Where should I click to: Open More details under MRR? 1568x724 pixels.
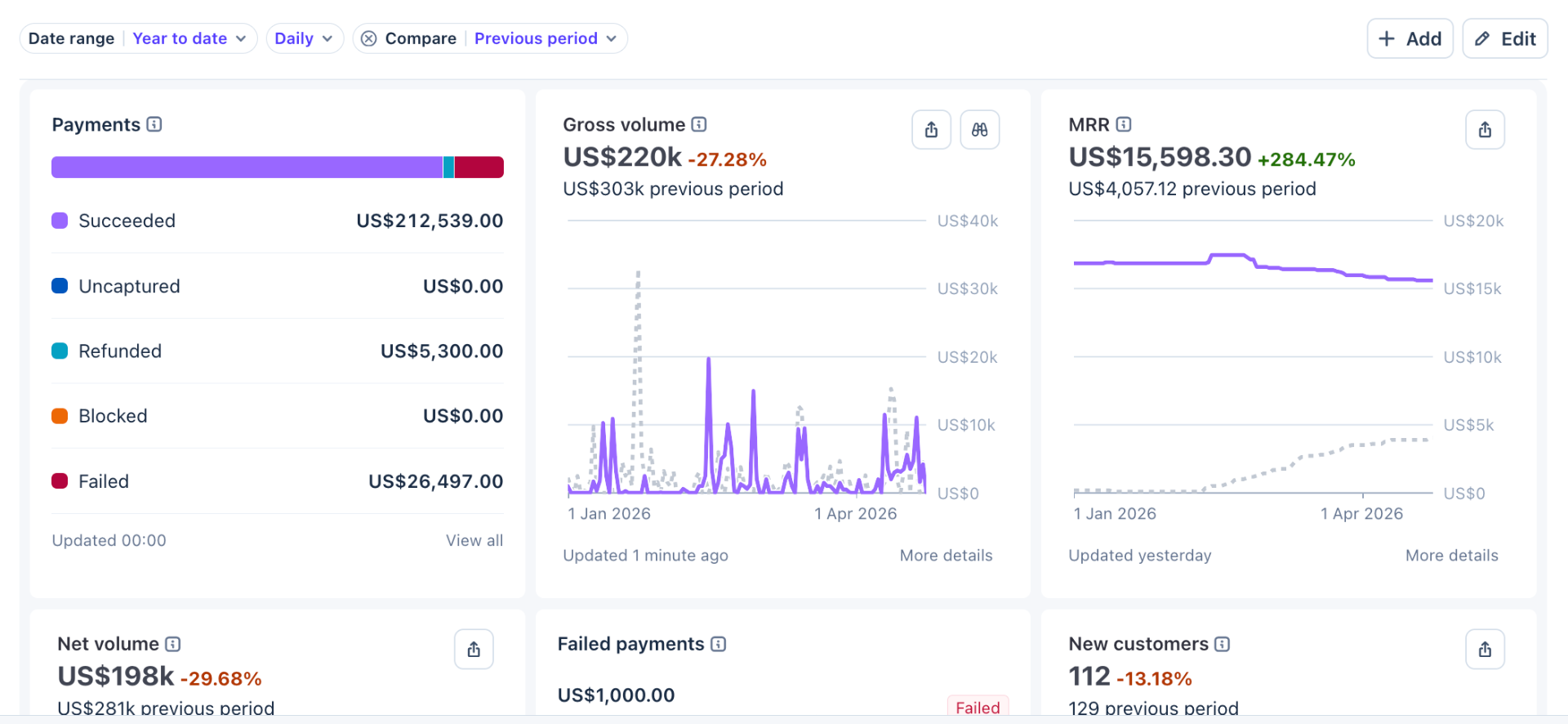coord(1452,556)
